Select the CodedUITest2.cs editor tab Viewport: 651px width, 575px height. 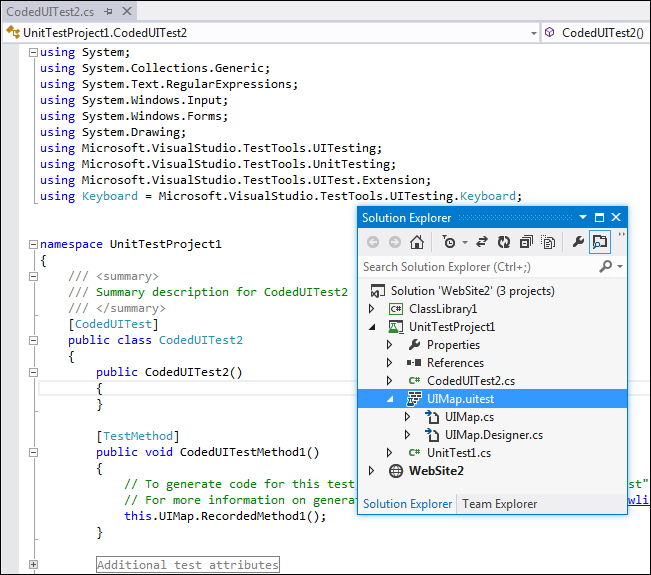click(50, 12)
